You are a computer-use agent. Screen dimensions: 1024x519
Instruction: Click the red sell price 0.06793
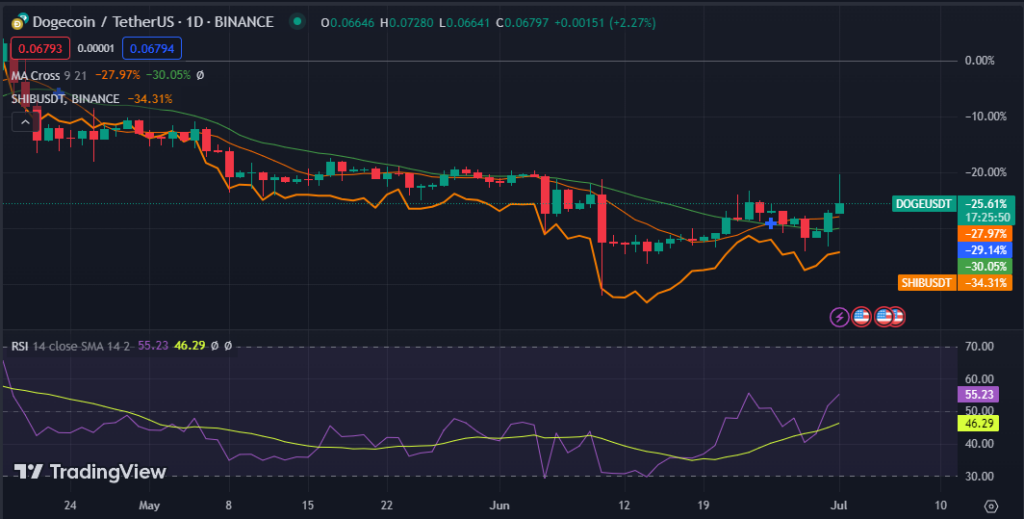point(40,48)
